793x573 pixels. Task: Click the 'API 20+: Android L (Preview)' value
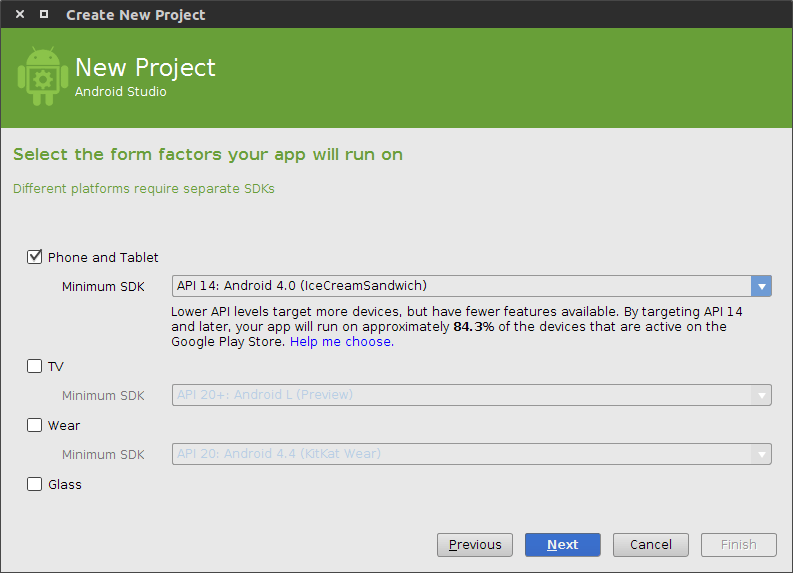265,394
